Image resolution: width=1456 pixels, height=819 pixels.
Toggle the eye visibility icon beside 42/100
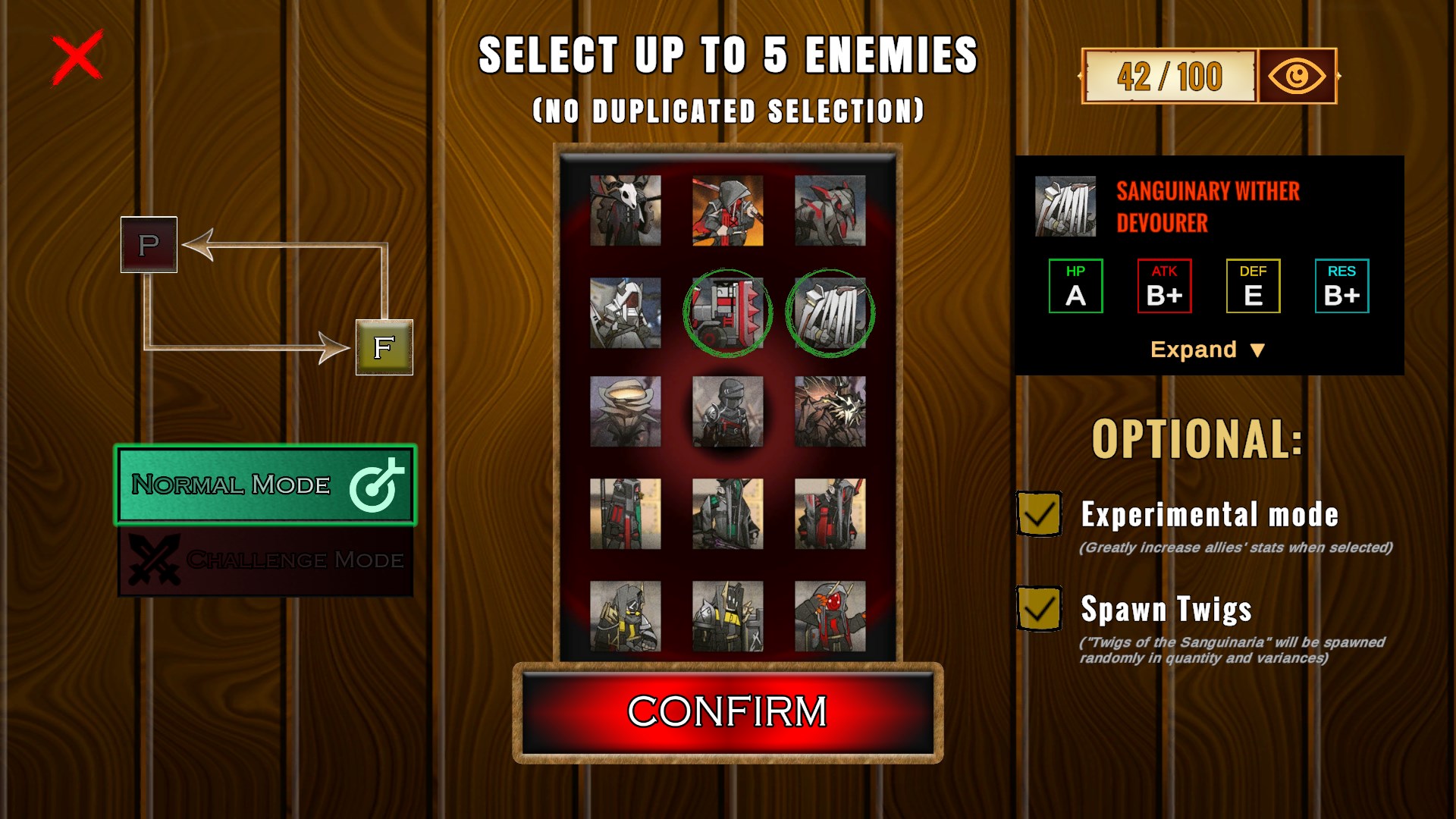[1297, 76]
